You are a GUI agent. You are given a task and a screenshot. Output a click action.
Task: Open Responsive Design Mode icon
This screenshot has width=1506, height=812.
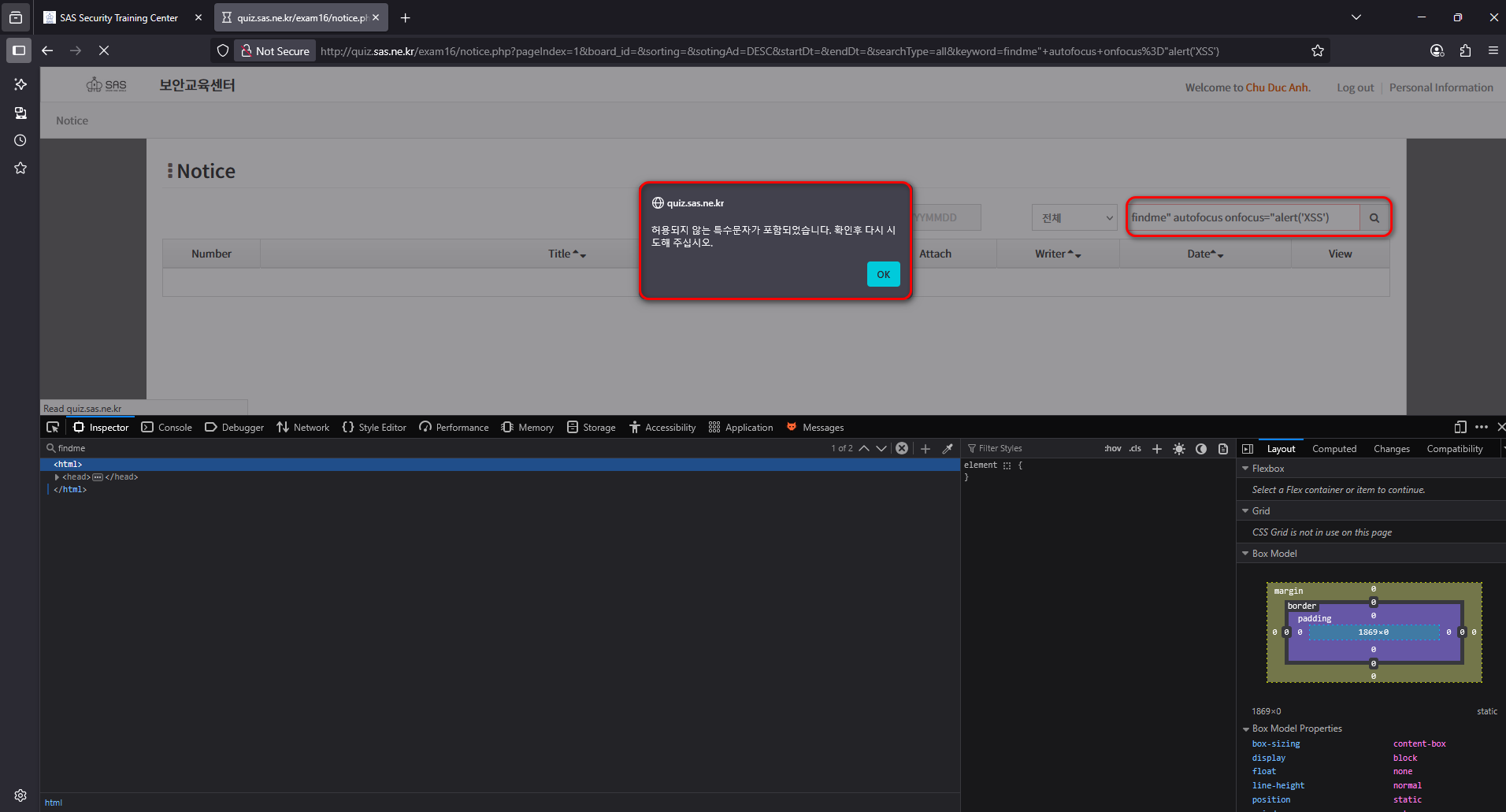click(1460, 427)
